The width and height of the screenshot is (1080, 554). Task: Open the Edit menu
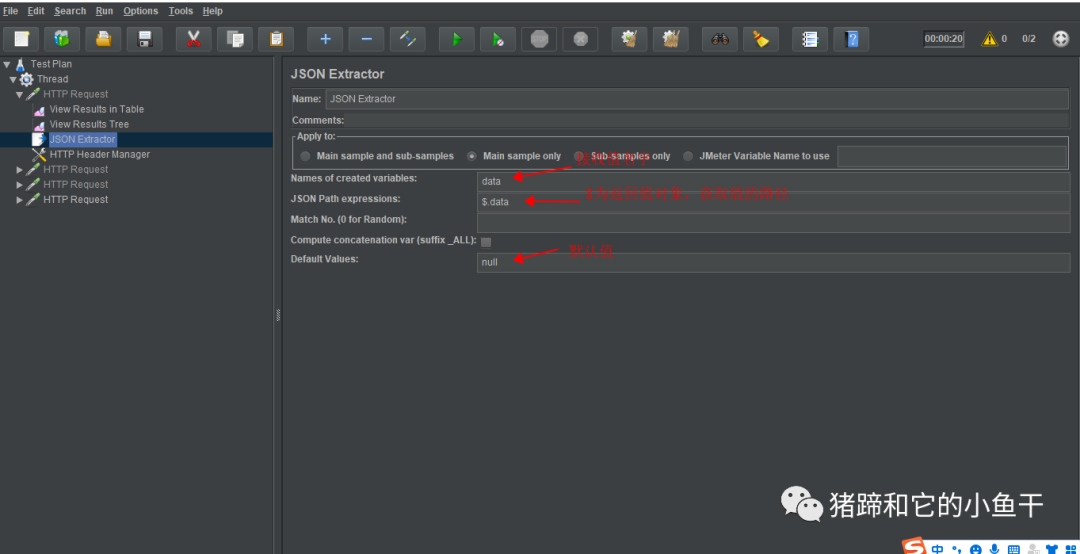(36, 11)
